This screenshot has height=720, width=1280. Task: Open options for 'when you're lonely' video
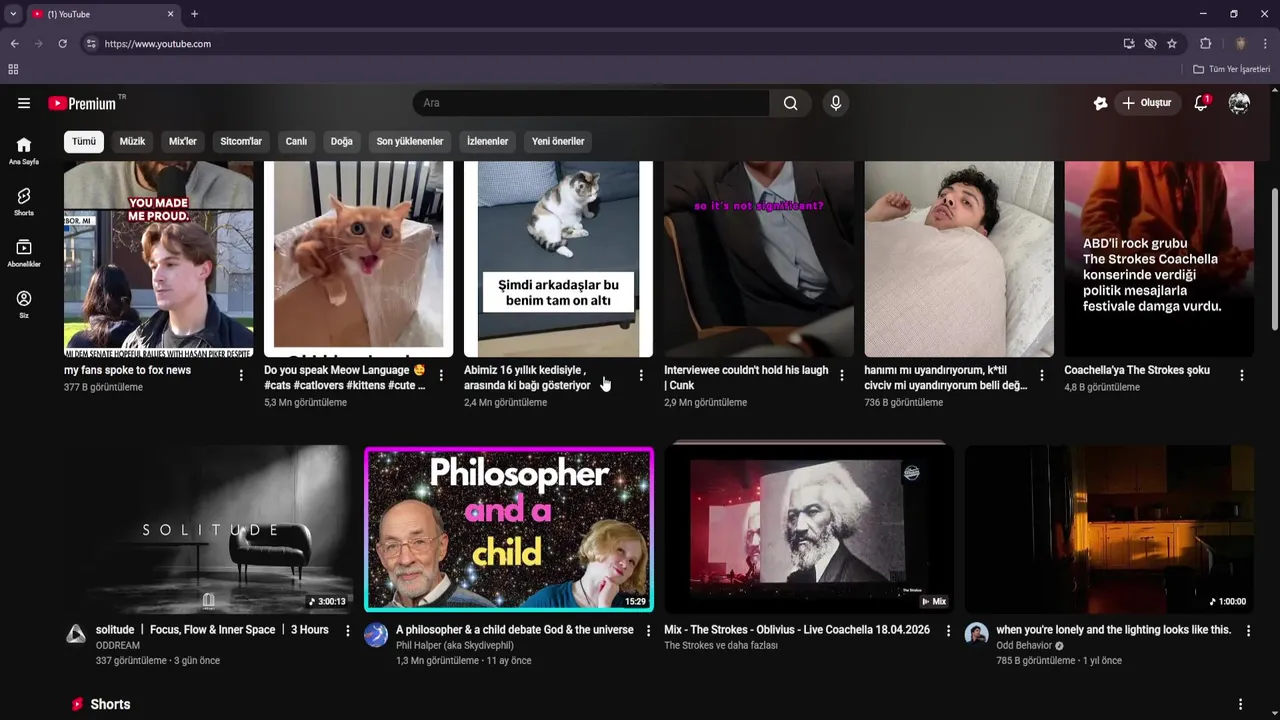1248,631
